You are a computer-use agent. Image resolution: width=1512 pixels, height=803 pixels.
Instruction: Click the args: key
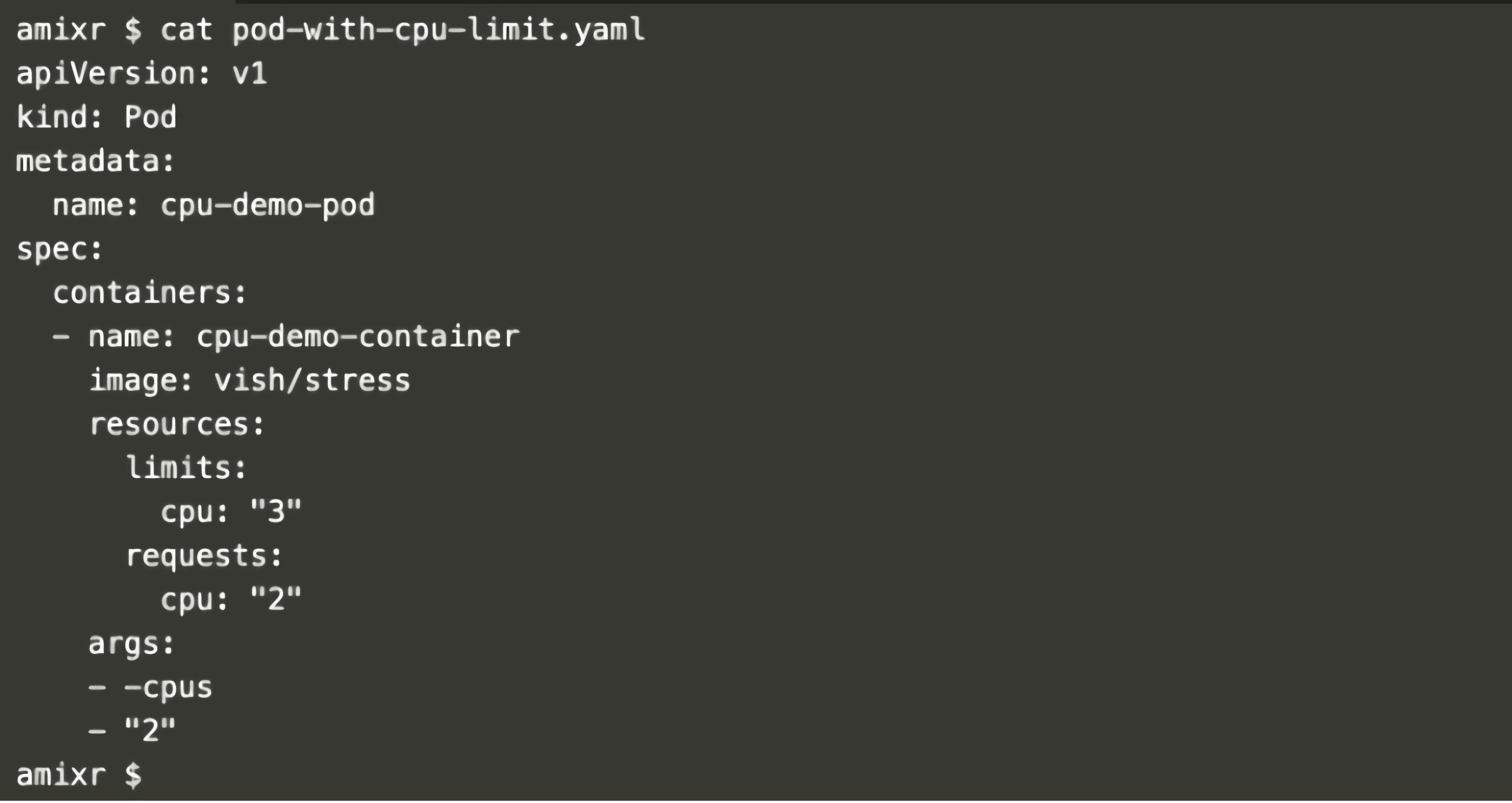131,643
